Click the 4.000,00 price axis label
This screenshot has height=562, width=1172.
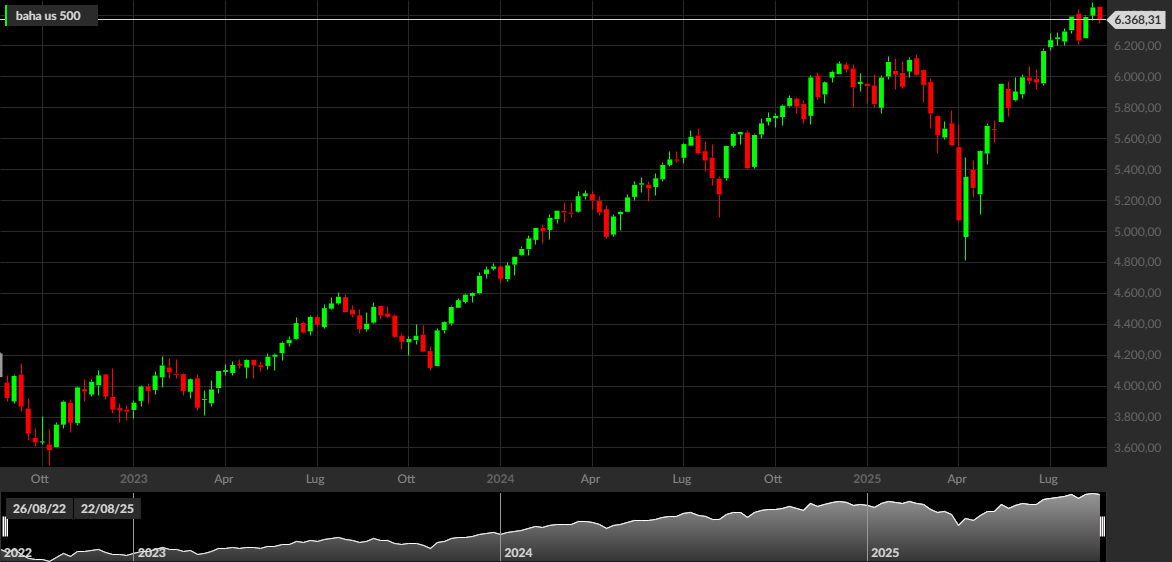coord(1137,386)
